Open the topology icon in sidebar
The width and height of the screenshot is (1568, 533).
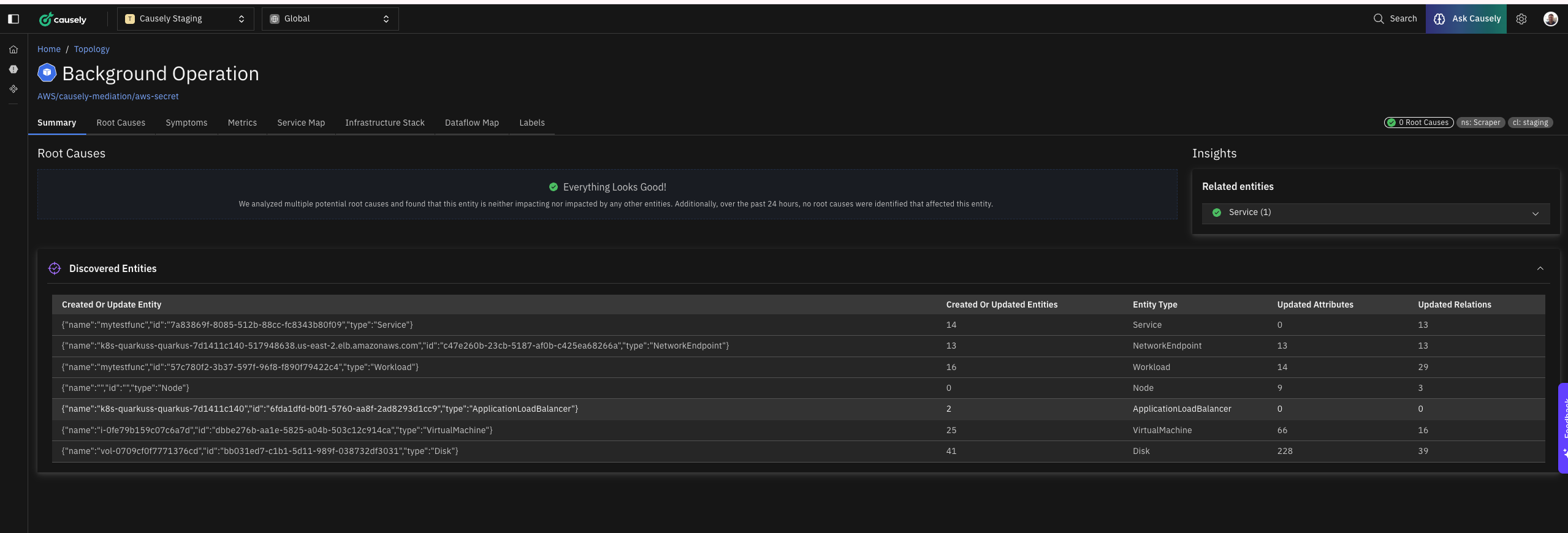click(13, 89)
